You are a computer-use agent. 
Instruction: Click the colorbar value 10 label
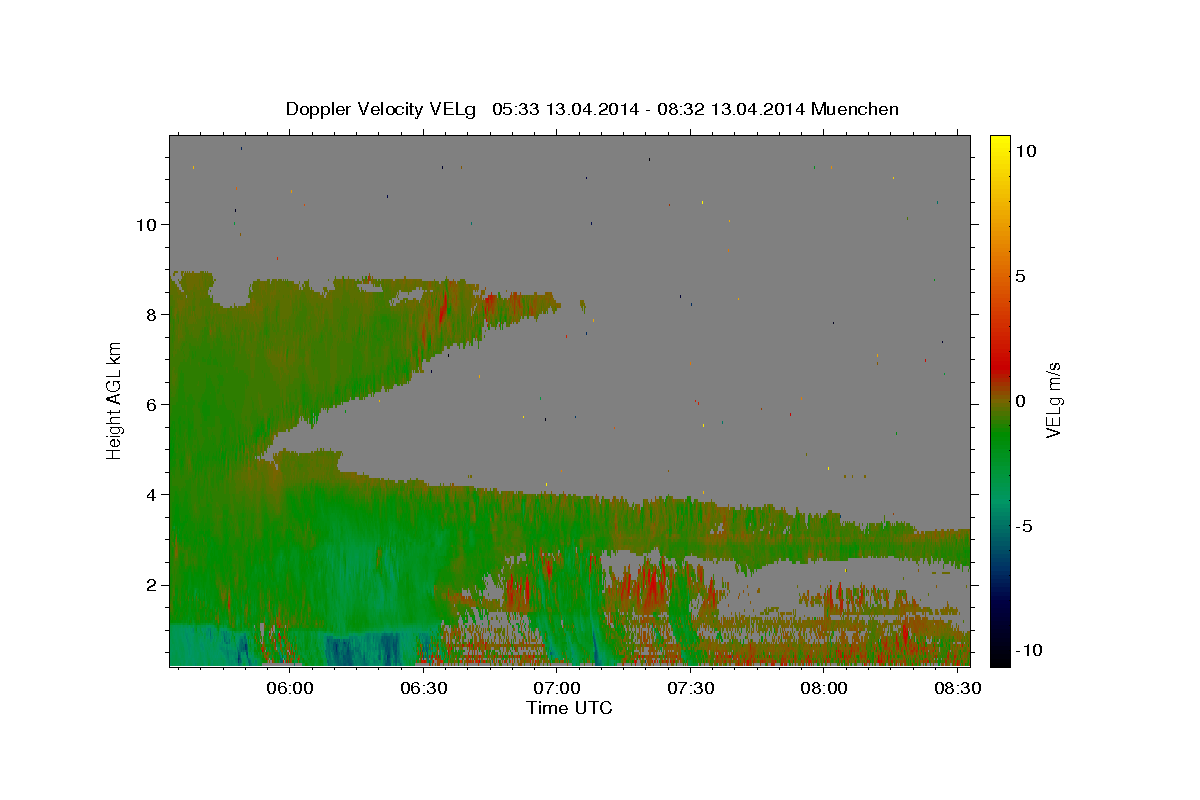1025,150
